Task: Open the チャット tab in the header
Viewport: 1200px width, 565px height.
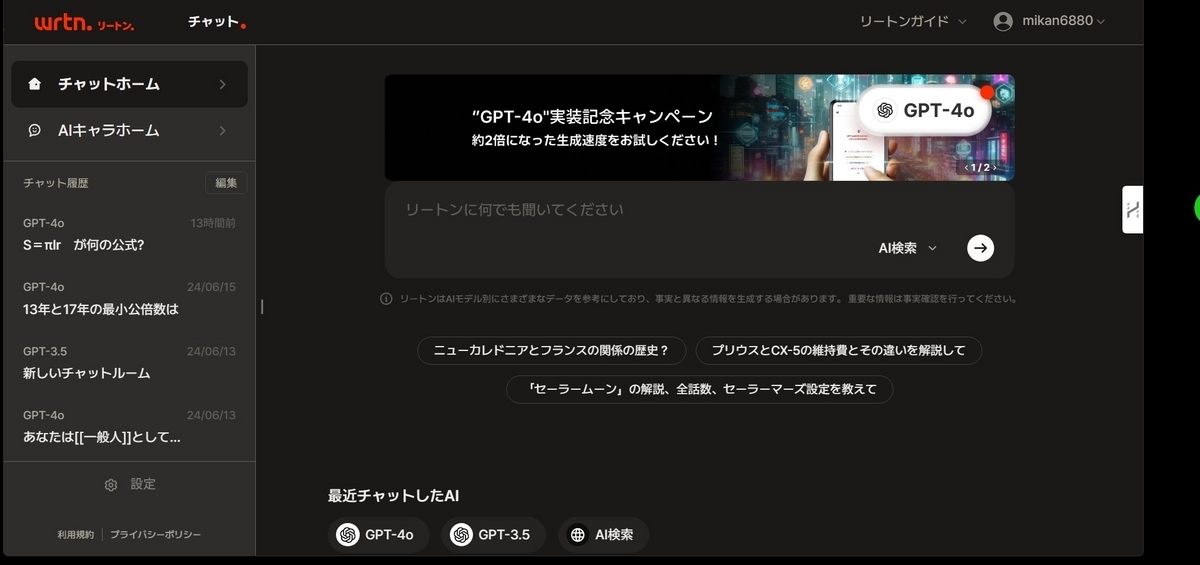Action: pos(216,22)
